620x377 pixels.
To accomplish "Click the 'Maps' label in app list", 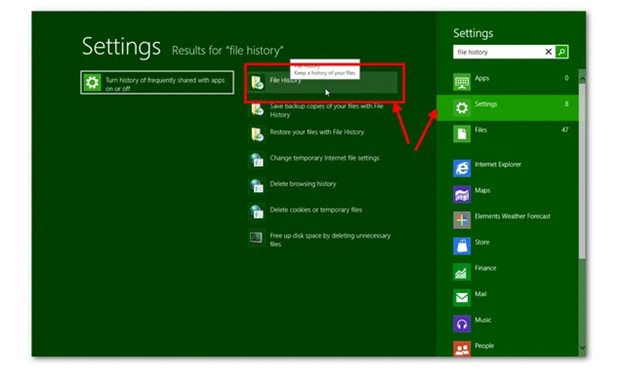I will 482,190.
